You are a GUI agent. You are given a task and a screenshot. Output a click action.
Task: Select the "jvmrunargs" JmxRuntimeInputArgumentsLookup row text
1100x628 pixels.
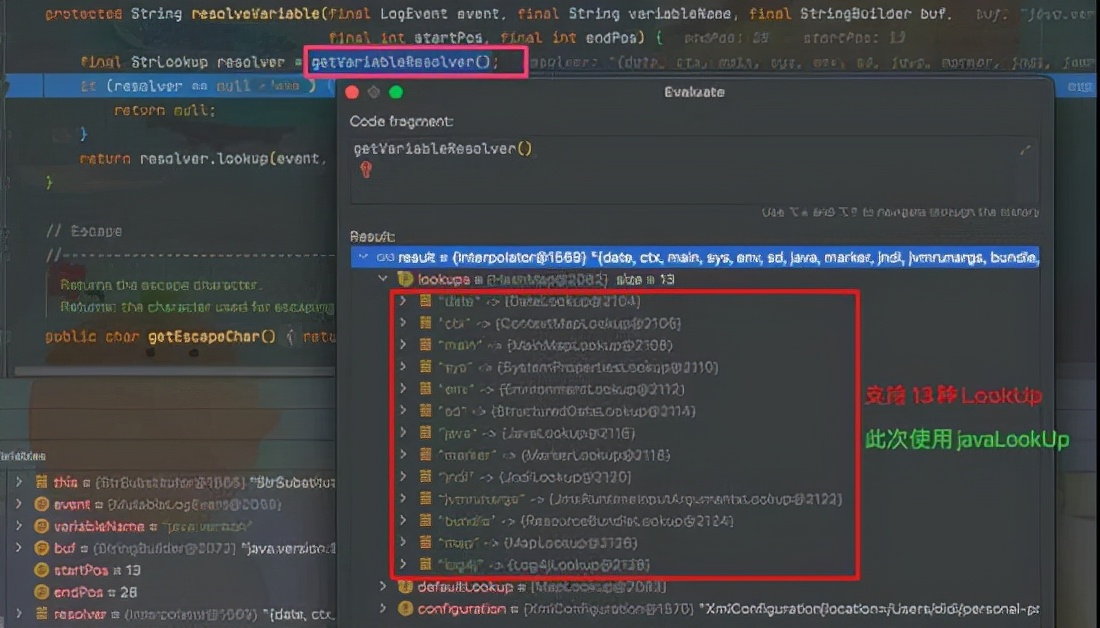(640, 499)
